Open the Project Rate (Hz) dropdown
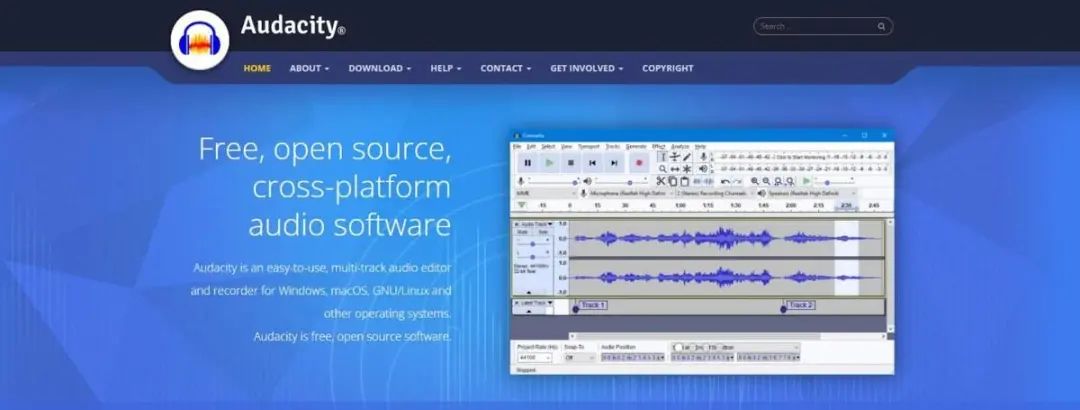The height and width of the screenshot is (410, 1080). pos(535,358)
